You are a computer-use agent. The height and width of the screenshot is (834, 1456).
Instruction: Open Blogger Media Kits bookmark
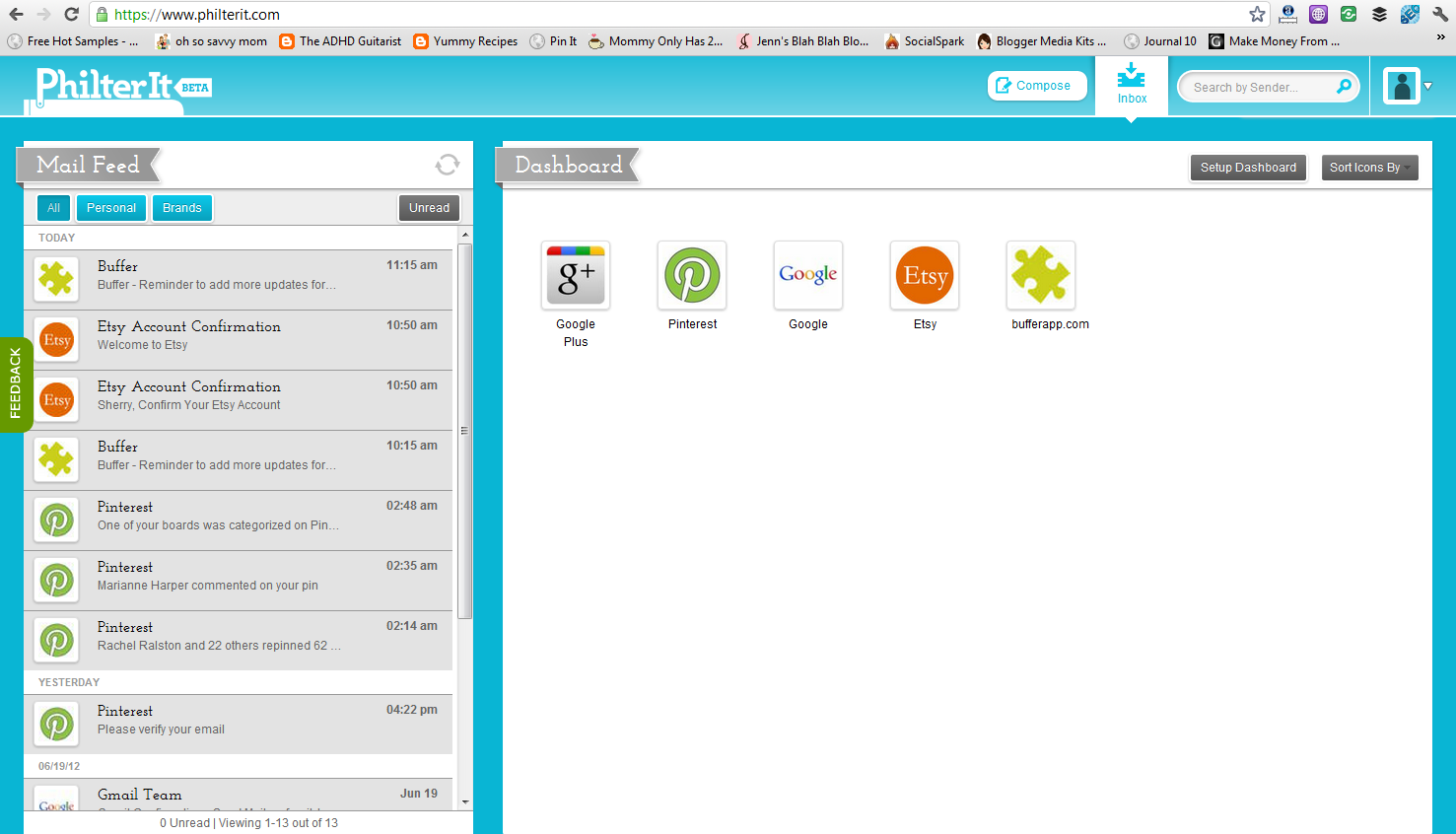click(x=1042, y=41)
